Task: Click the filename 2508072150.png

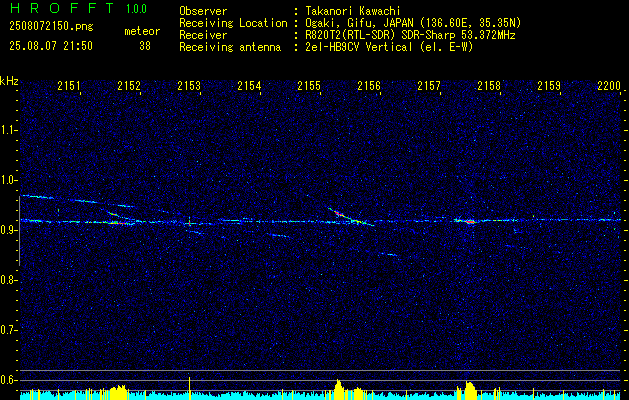Action: 51,26
